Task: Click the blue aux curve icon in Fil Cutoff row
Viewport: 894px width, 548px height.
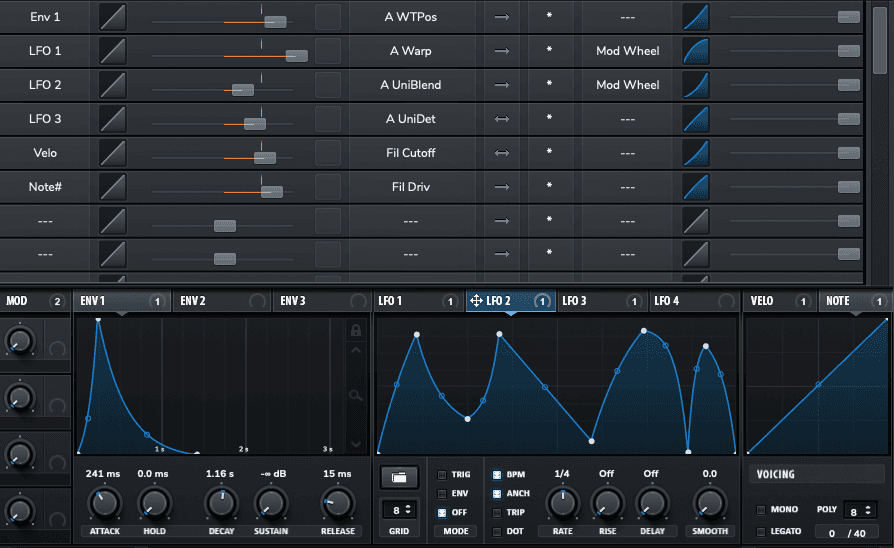Action: pos(696,153)
